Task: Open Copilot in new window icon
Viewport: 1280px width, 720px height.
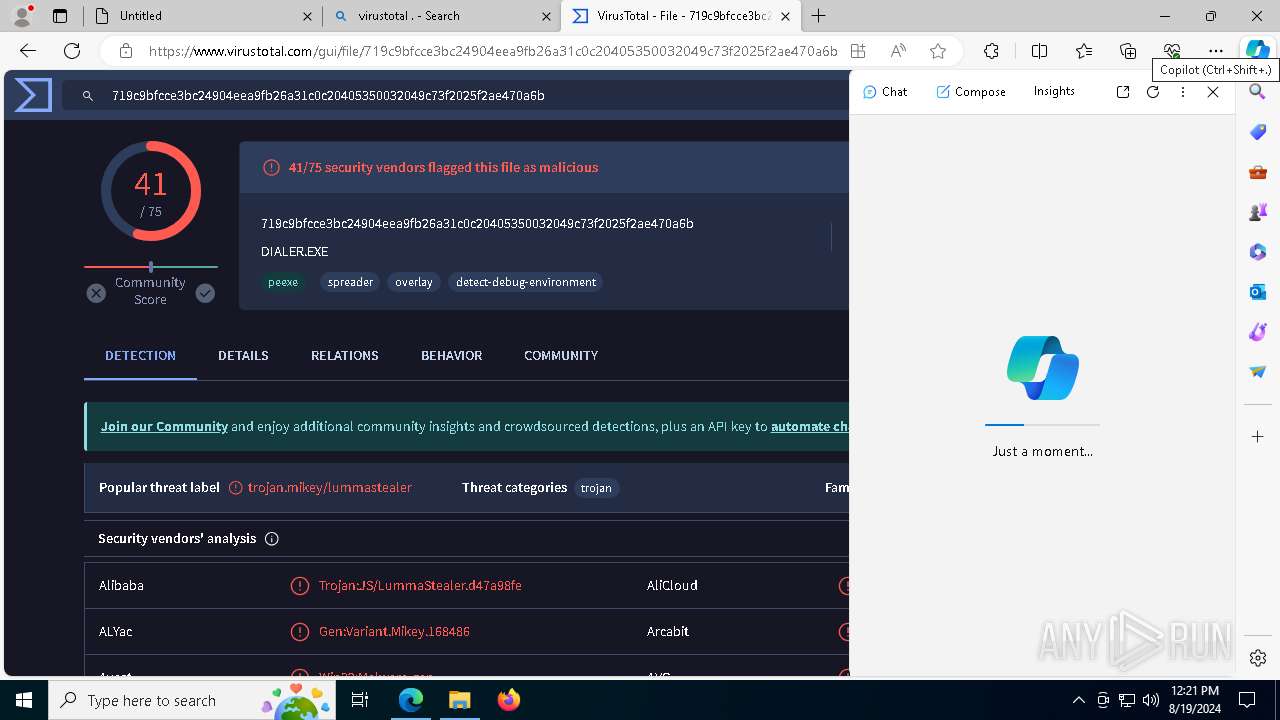Action: (x=1123, y=92)
